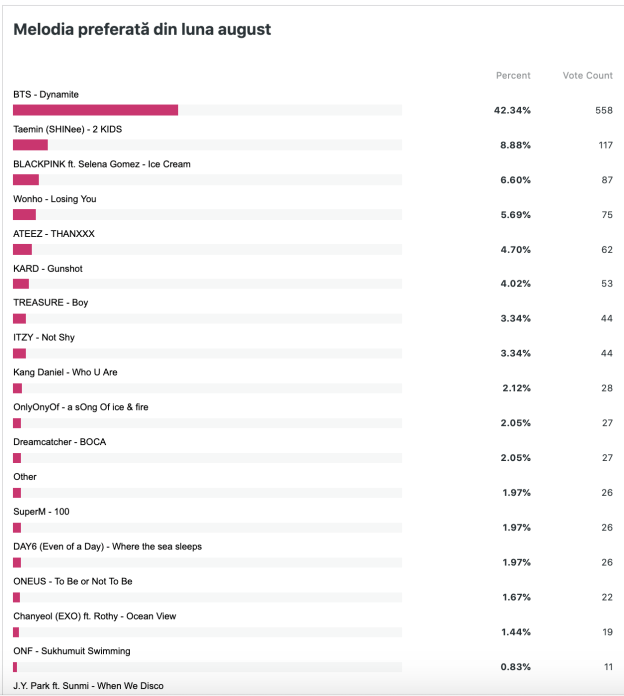Click the Other poll option label
624x696 pixels.
25,477
